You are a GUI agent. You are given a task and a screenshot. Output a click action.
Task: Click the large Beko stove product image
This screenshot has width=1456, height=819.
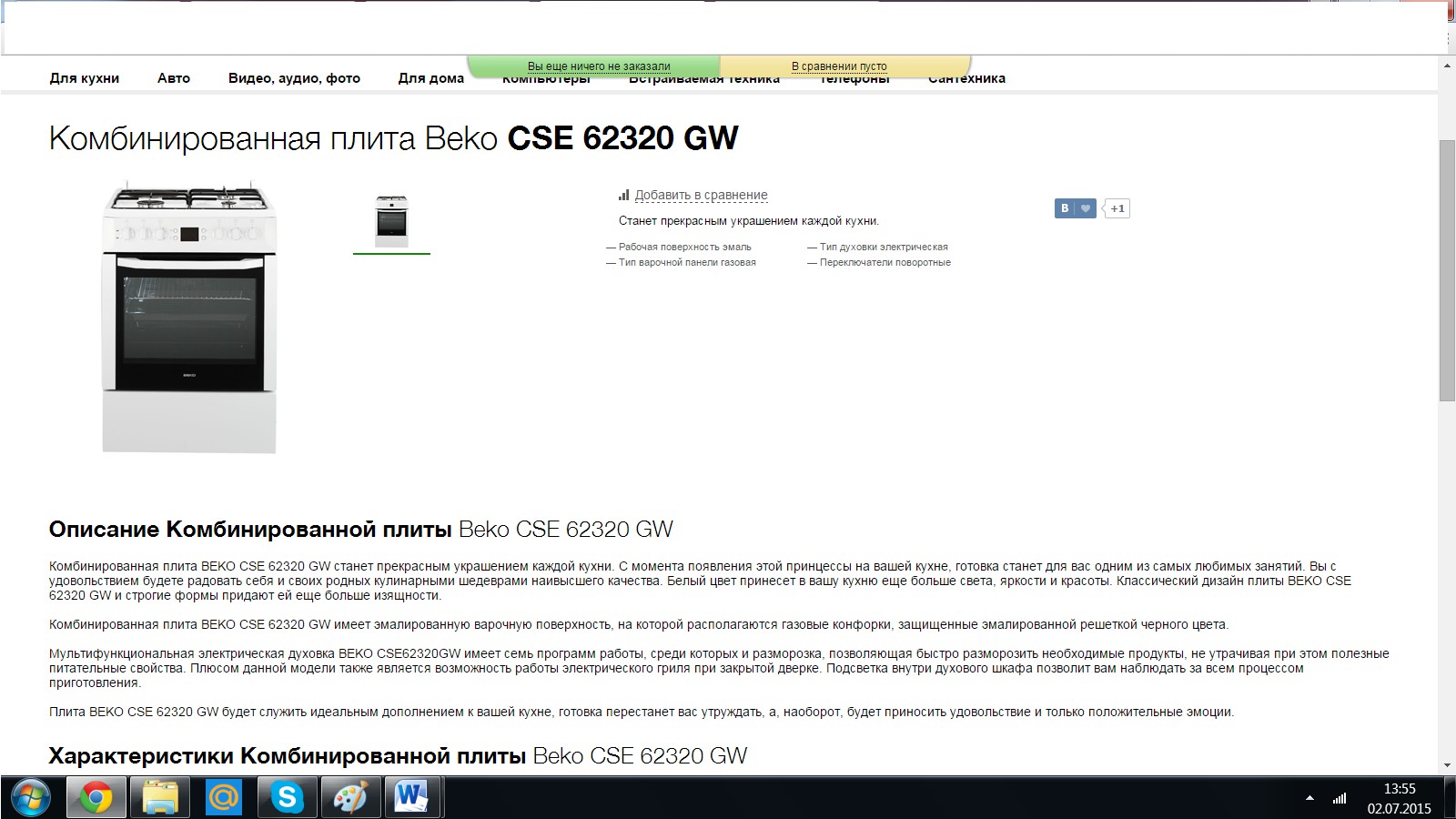[x=189, y=317]
